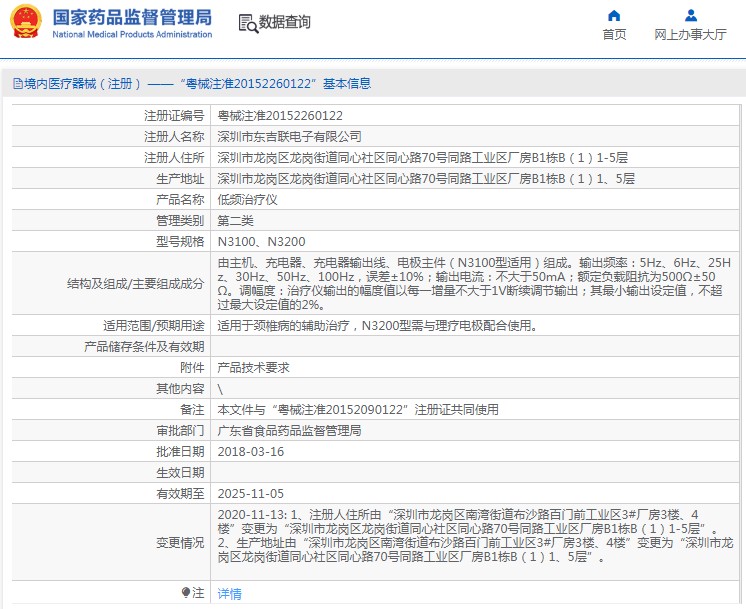Click National Medical Products Administration subtitle
The width and height of the screenshot is (746, 609).
(132, 34)
